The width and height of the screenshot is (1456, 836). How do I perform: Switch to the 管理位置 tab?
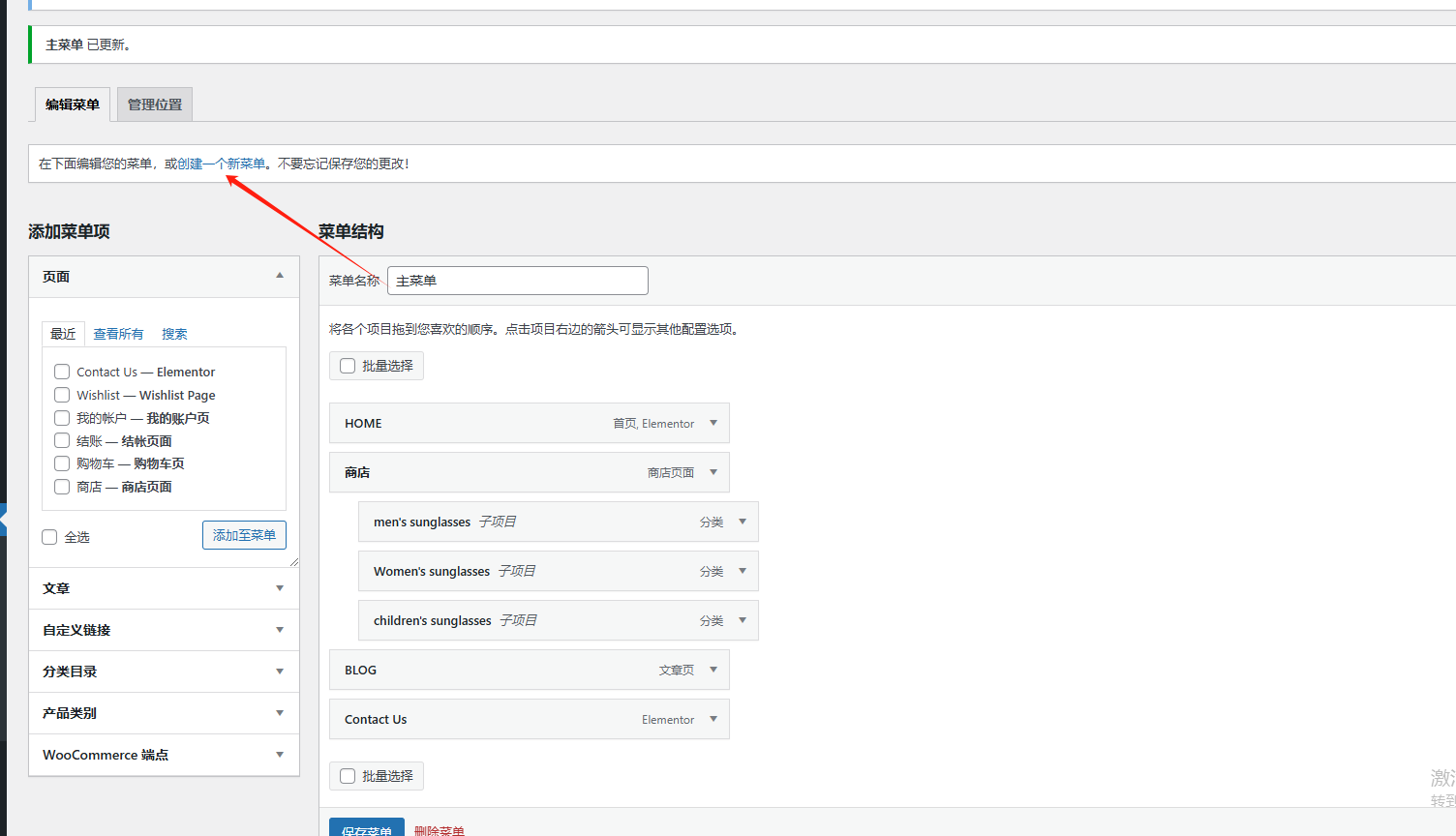pos(153,104)
